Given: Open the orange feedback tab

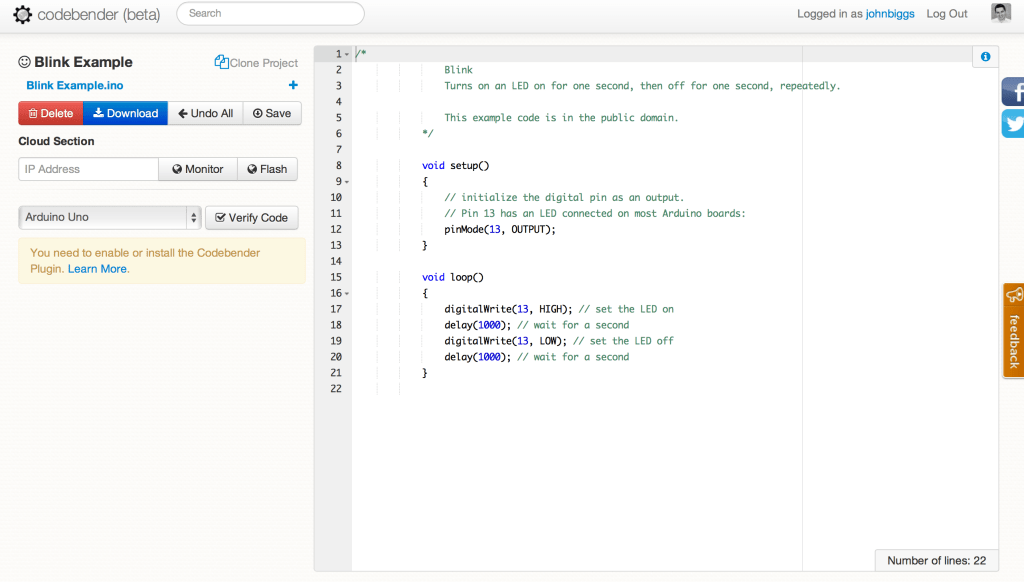Looking at the screenshot, I should point(1013,330).
